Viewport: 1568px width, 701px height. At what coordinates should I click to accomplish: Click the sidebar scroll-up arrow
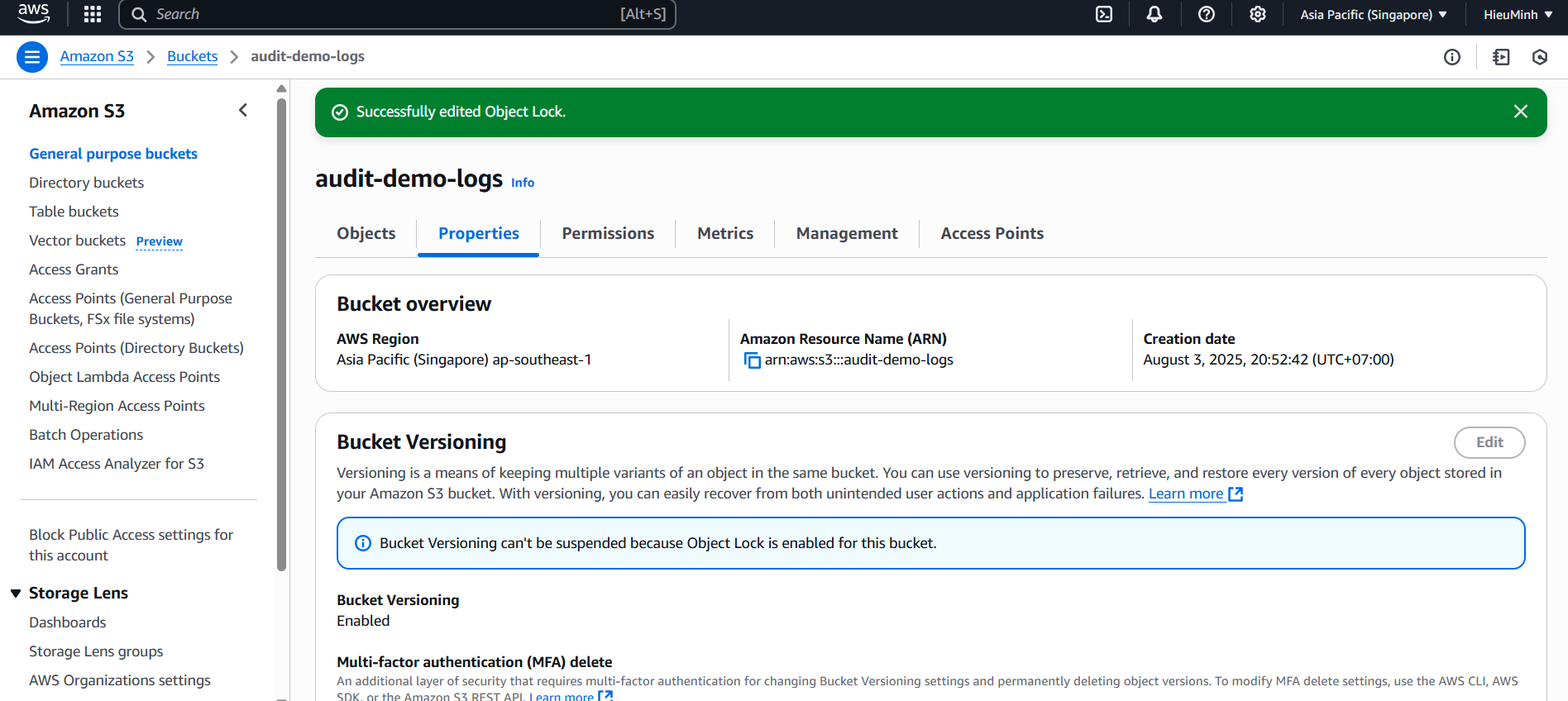click(281, 88)
